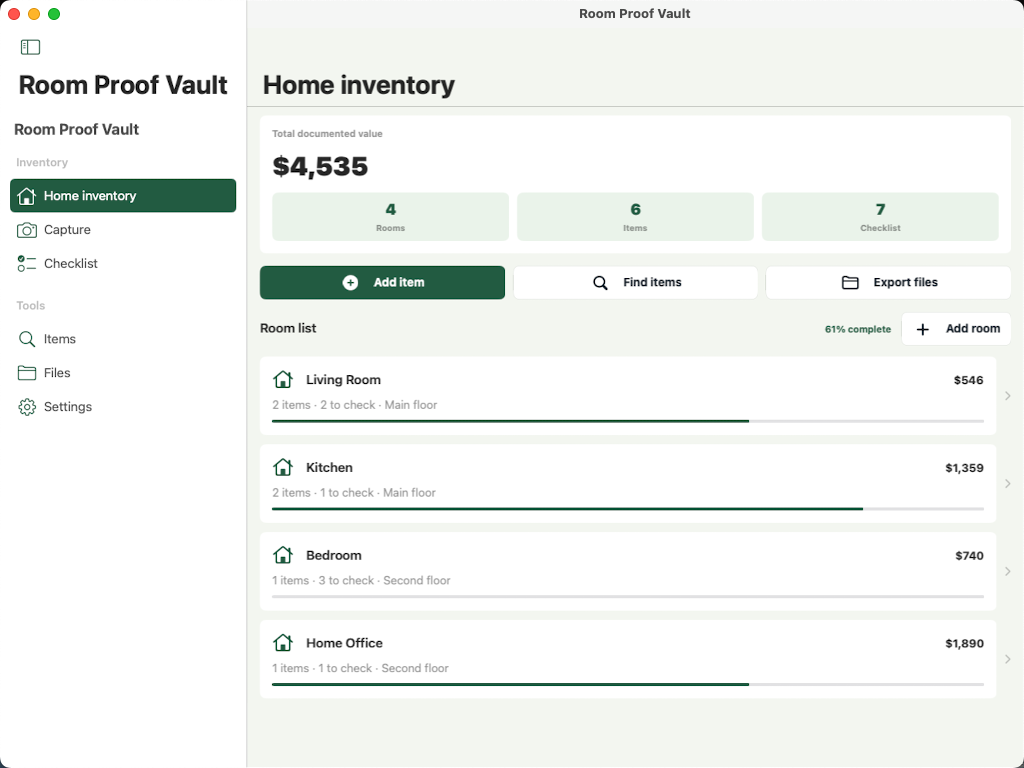Open Home Office via its chevron
The height and width of the screenshot is (768, 1024).
[x=1008, y=659]
